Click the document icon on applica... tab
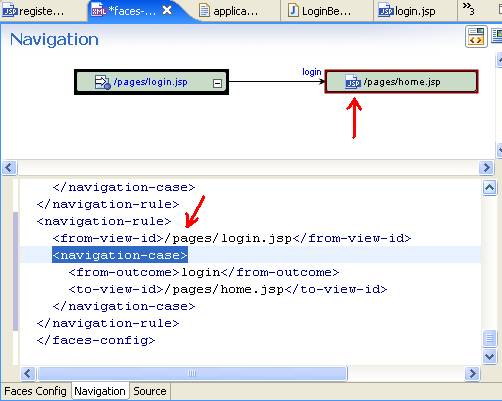502x401 pixels. [204, 11]
